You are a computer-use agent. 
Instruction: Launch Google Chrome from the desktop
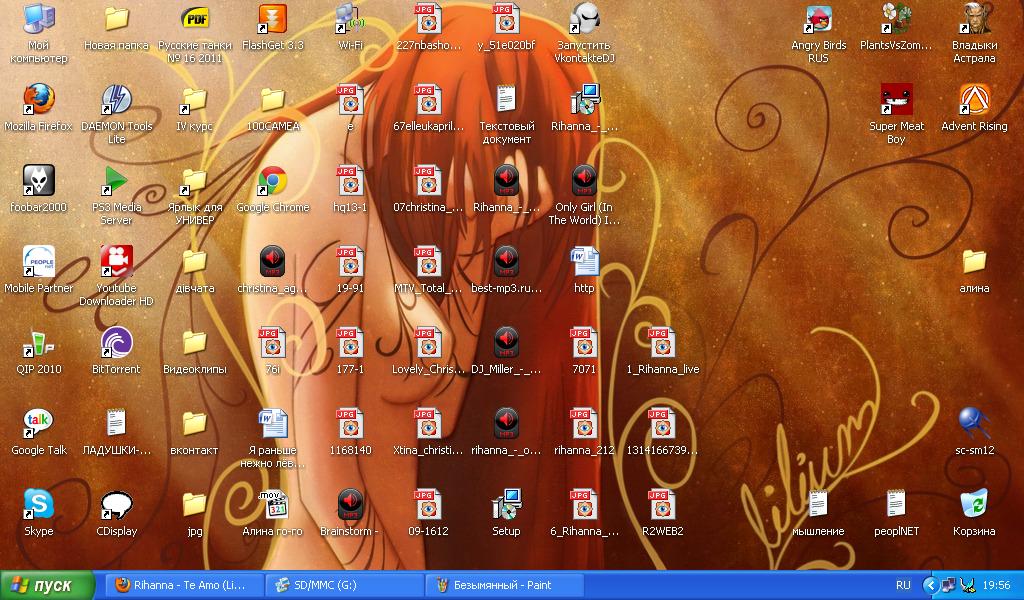[273, 181]
